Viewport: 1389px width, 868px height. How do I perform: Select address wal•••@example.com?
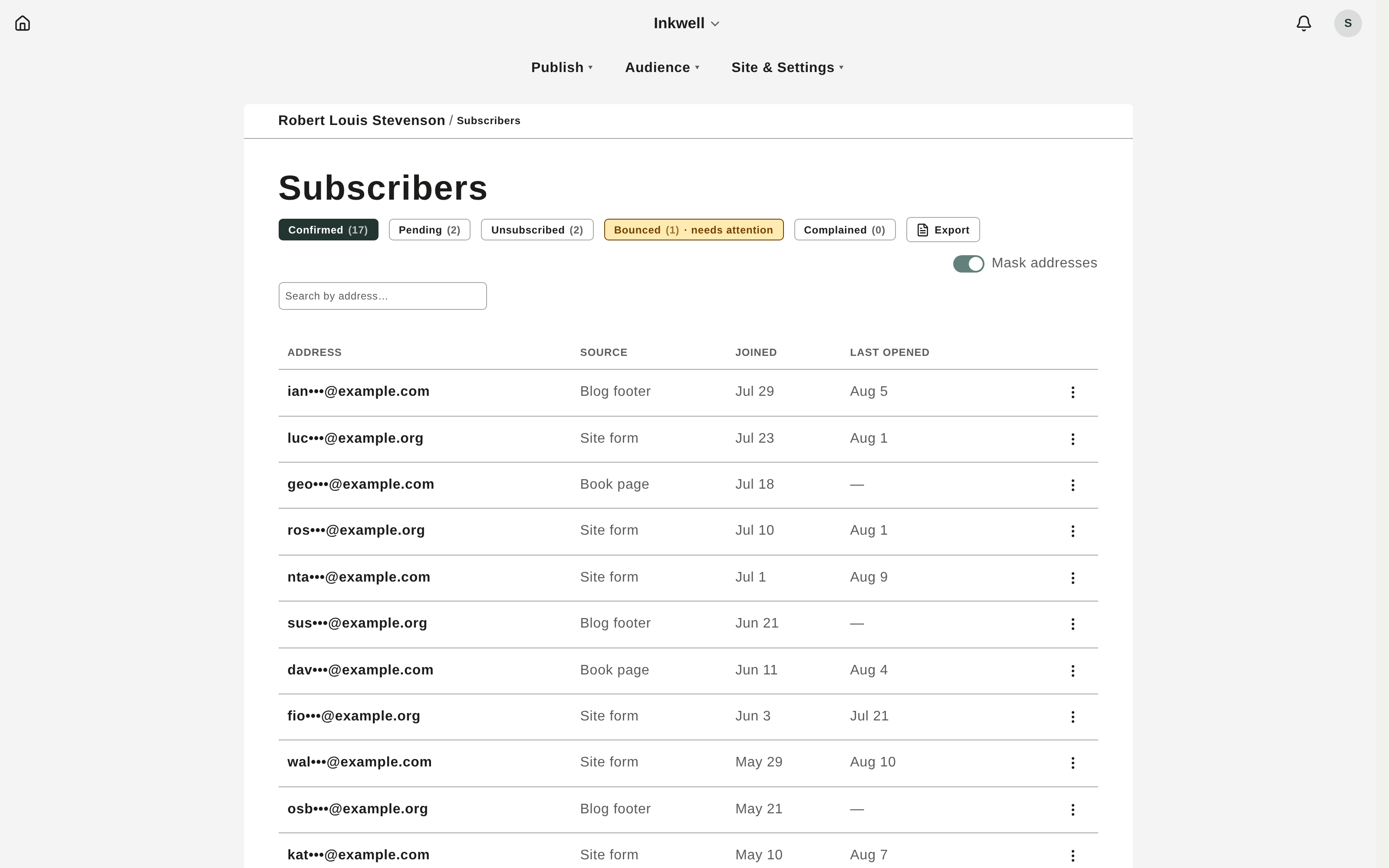tap(359, 763)
